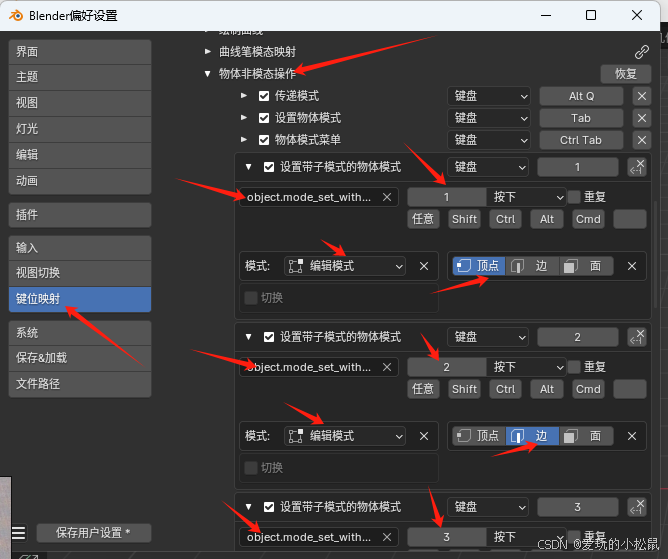Image resolution: width=668 pixels, height=559 pixels.
Task: Open the 主题 preferences tab
Action: 80,77
